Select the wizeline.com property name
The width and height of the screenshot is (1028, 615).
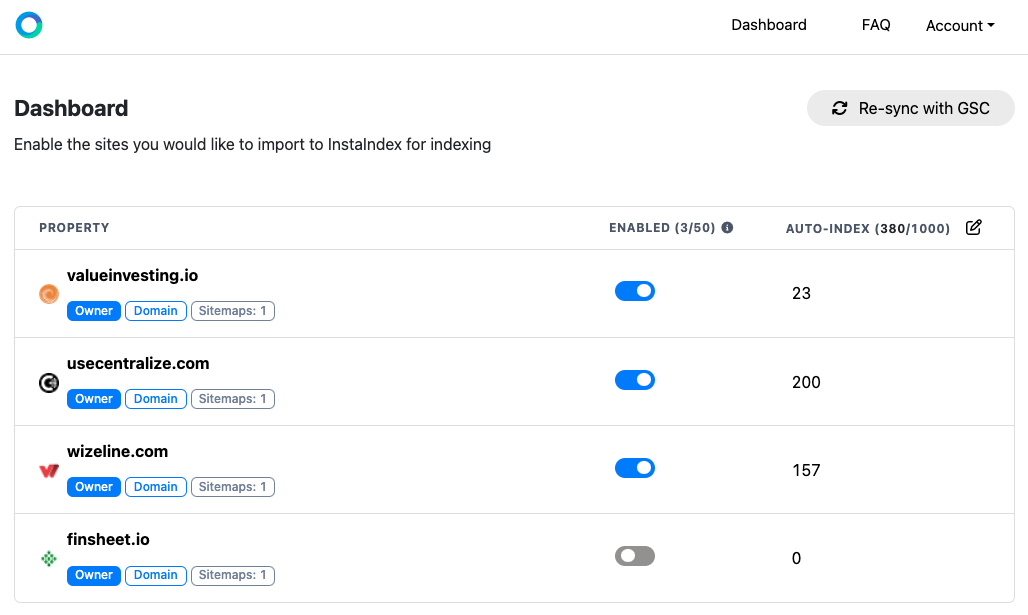(117, 451)
